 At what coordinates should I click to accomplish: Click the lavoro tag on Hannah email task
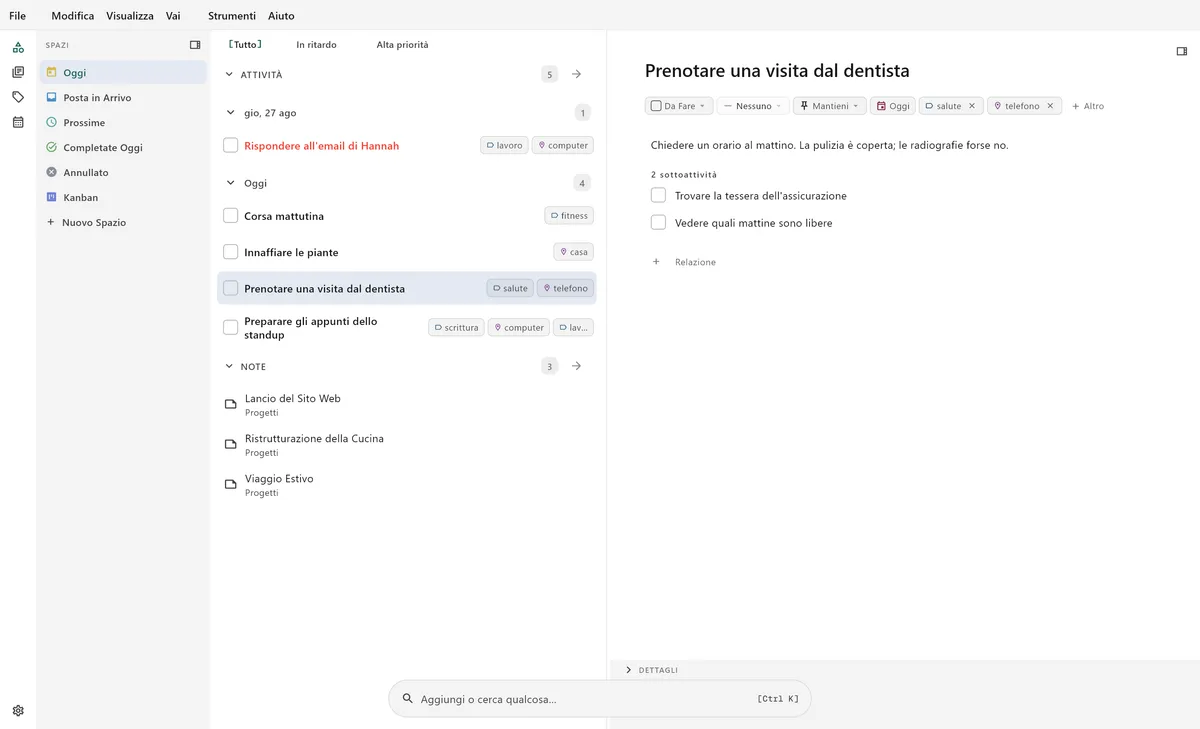click(504, 145)
